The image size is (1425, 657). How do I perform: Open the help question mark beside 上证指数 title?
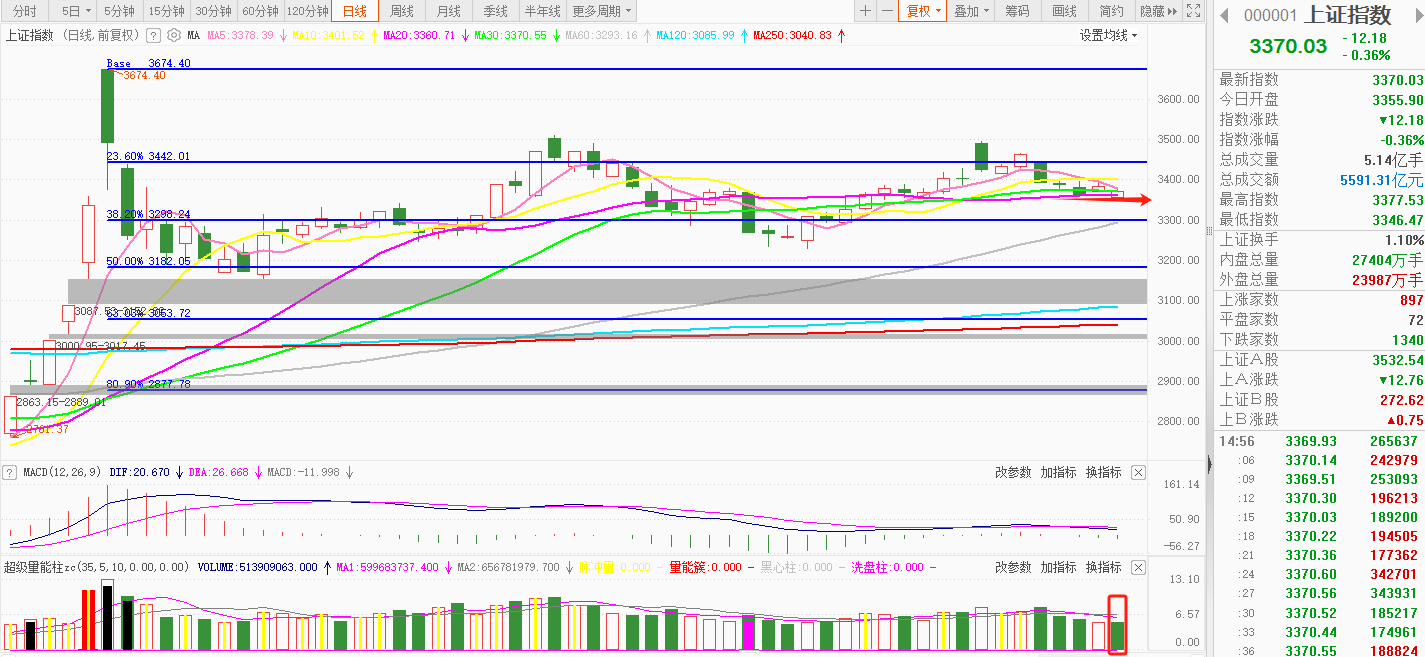click(153, 35)
